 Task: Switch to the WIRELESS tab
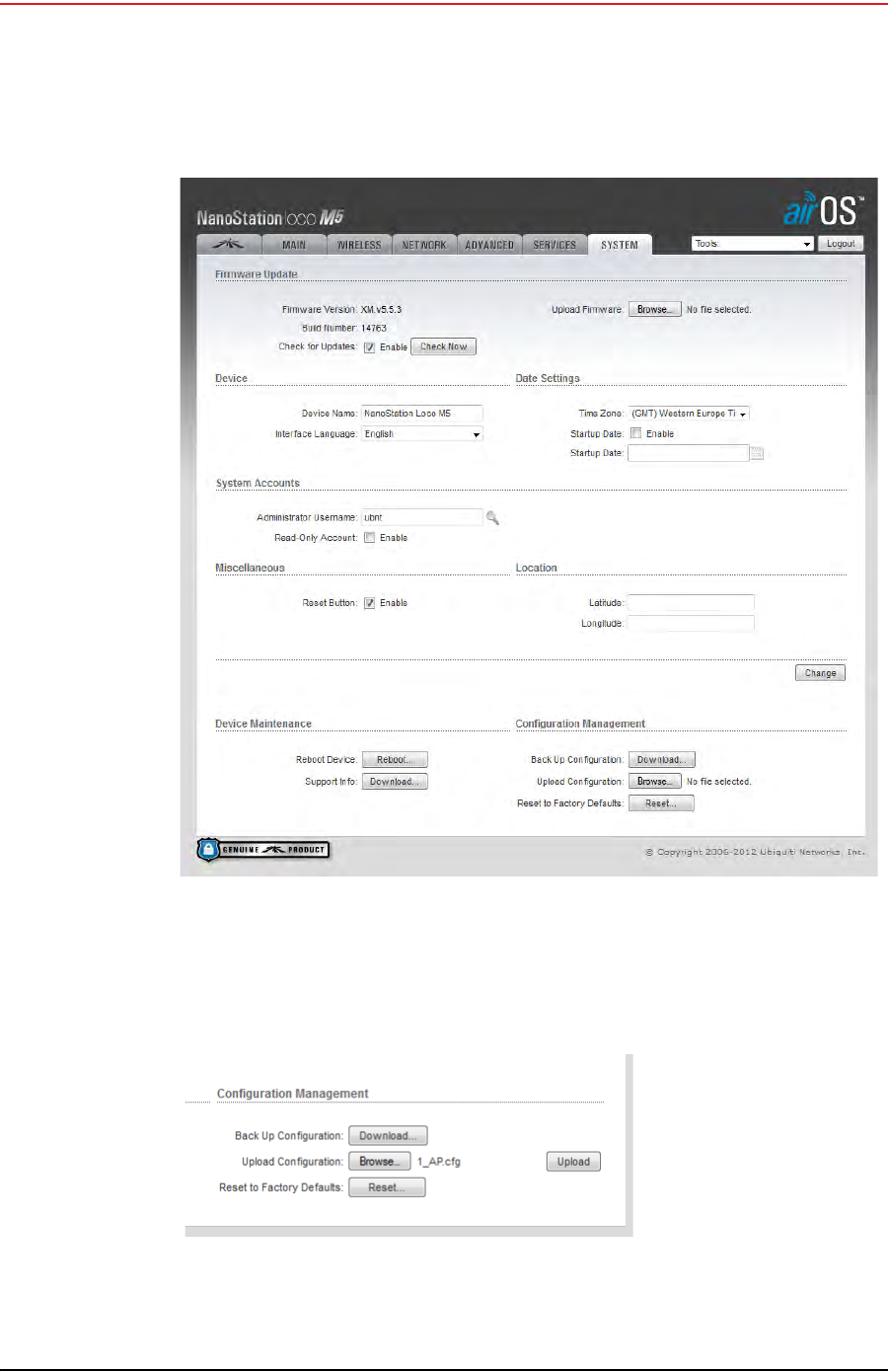coord(359,245)
